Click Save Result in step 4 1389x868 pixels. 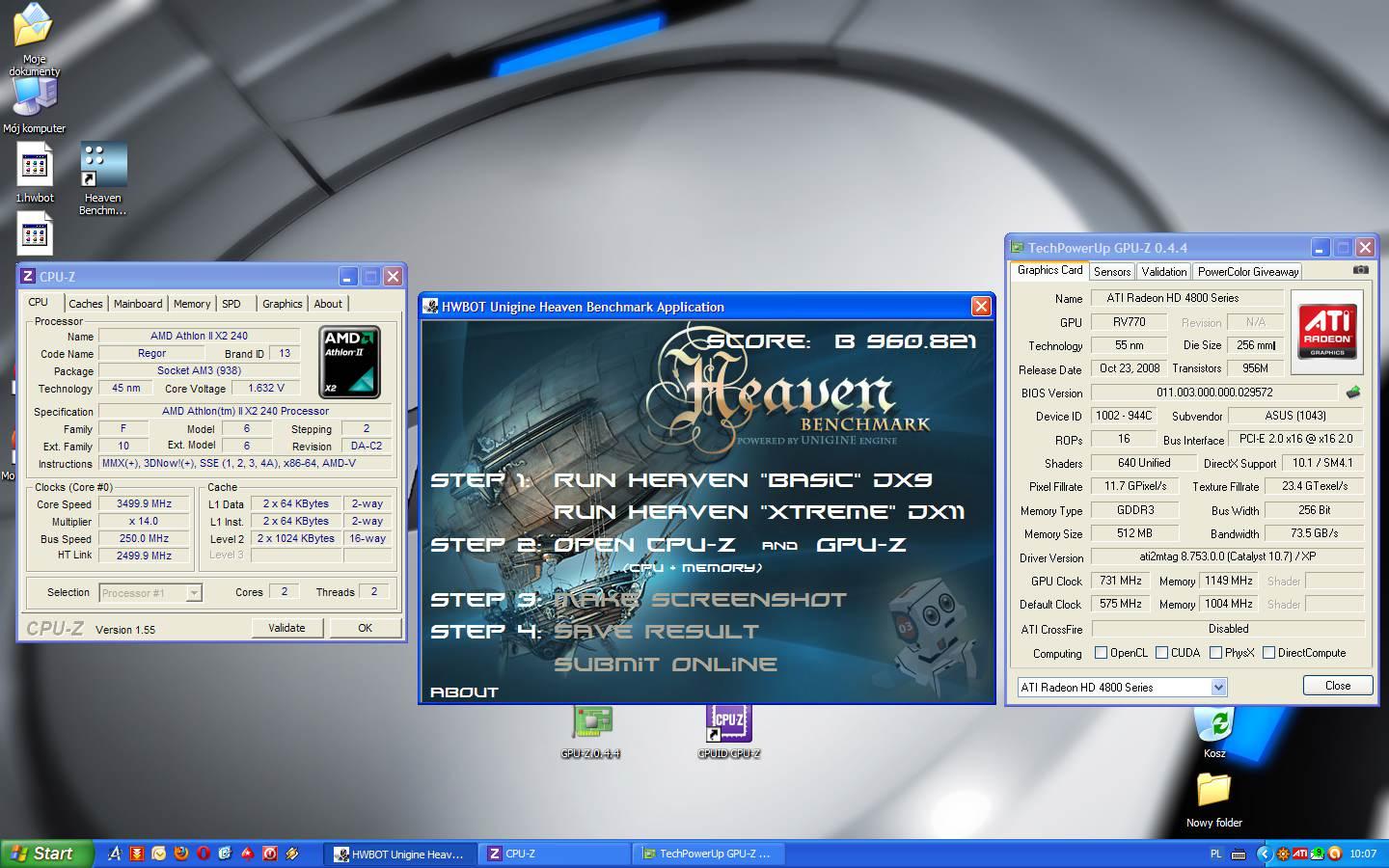[657, 631]
